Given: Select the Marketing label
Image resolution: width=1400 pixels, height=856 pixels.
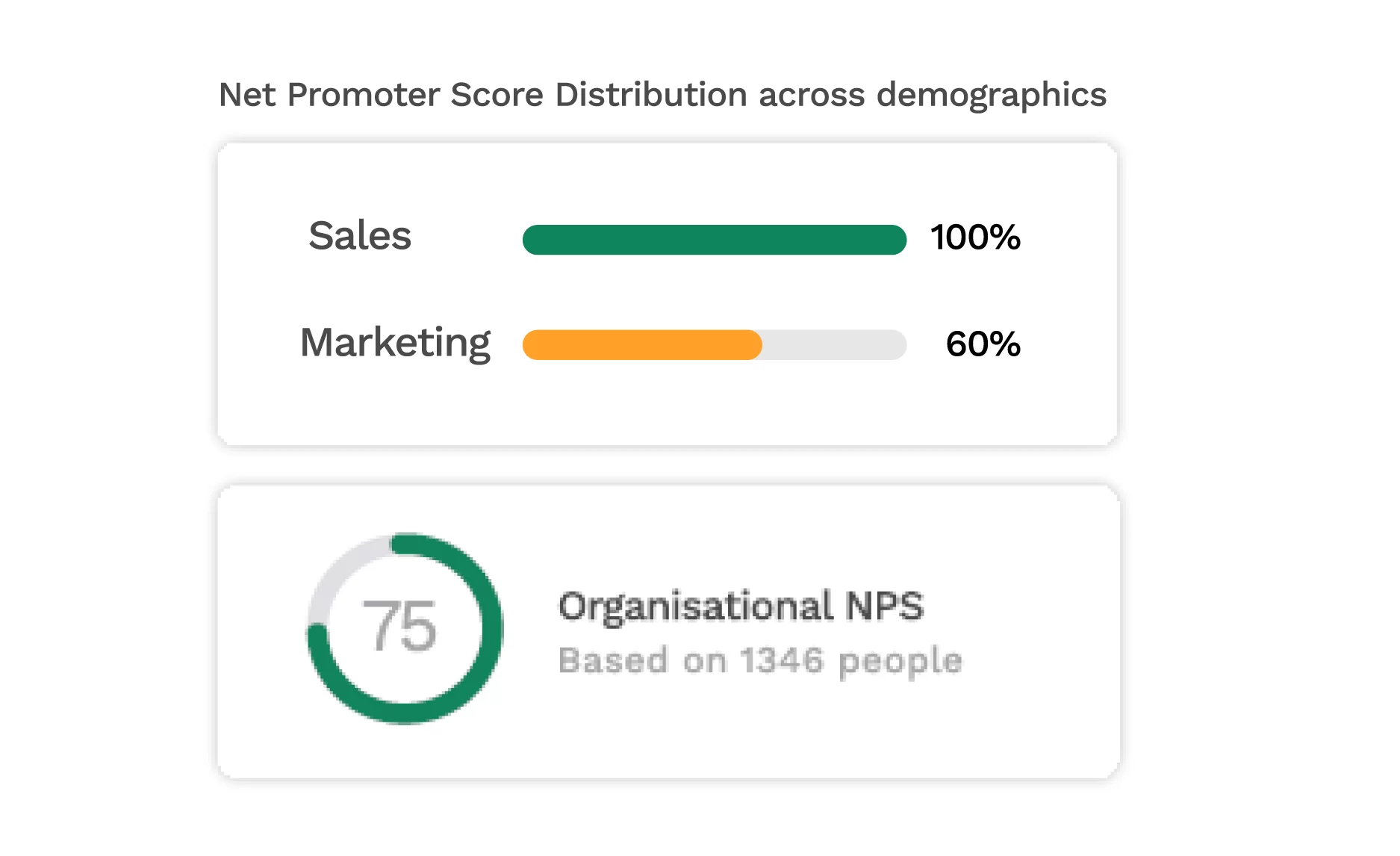Looking at the screenshot, I should pos(396,343).
